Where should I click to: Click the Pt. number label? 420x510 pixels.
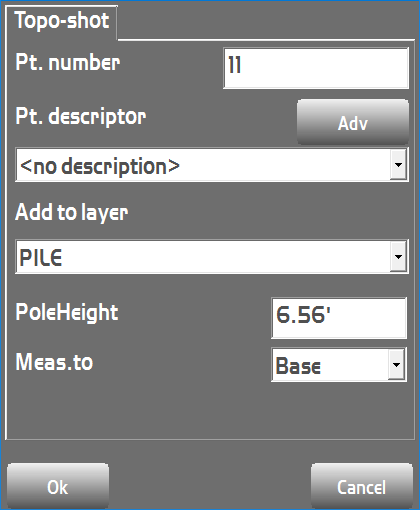pyautogui.click(x=68, y=62)
